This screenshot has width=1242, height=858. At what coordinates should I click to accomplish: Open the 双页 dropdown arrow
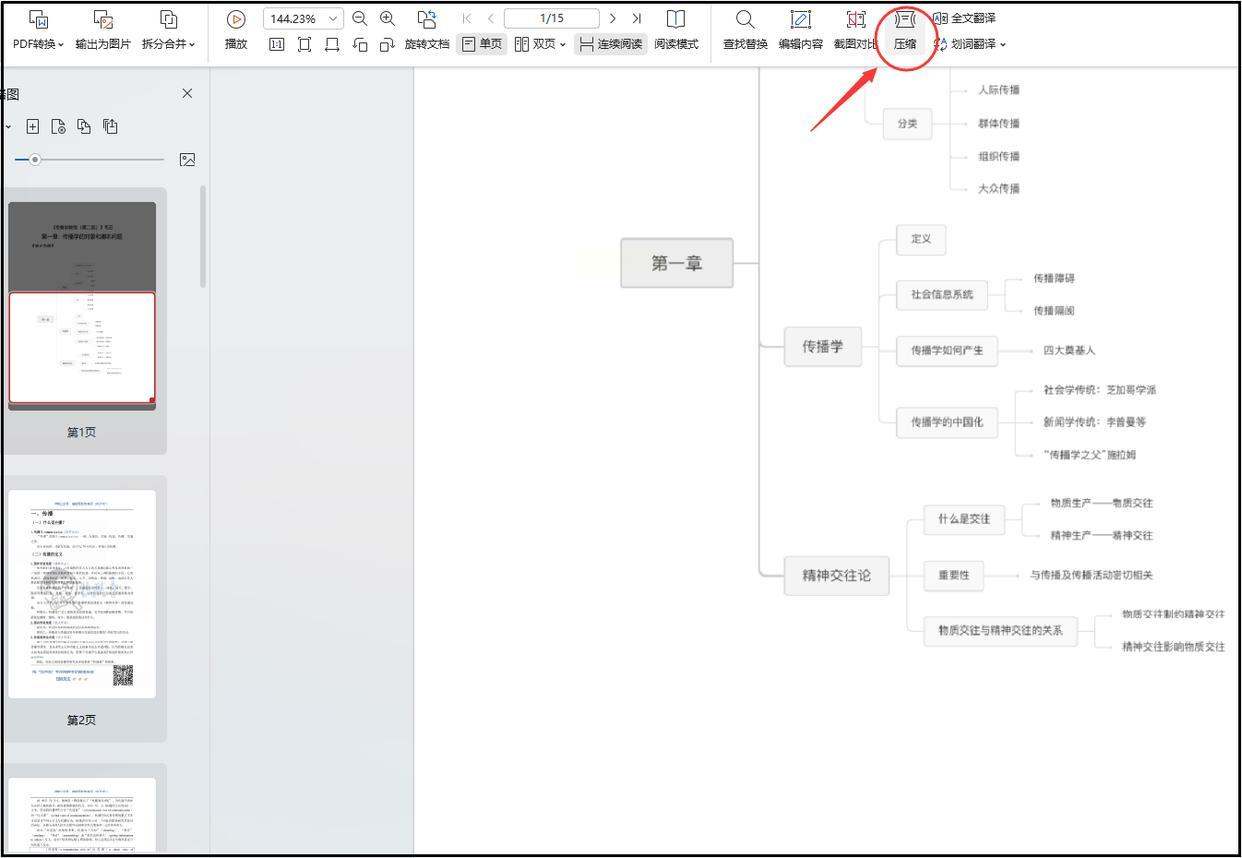click(563, 45)
